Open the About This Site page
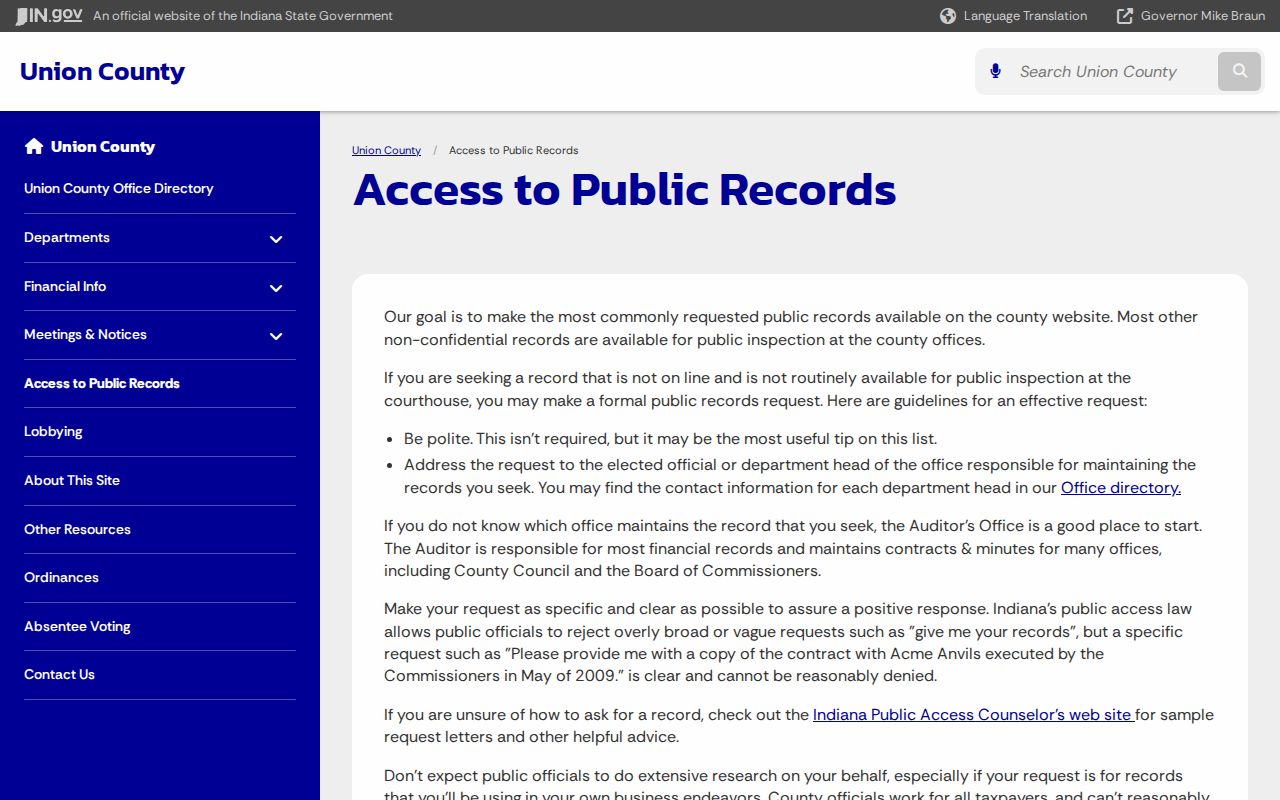The height and width of the screenshot is (800, 1280). 72,480
